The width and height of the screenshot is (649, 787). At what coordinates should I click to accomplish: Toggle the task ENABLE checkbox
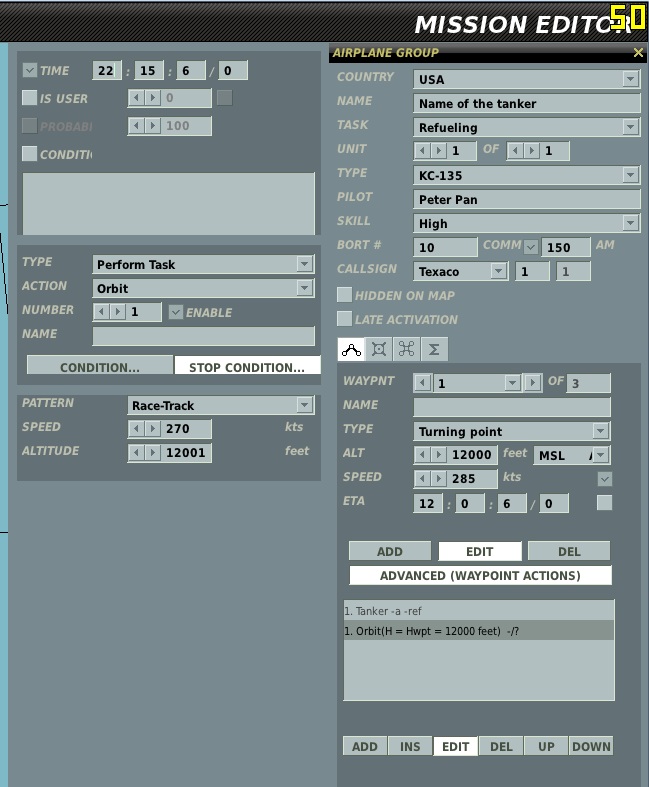[176, 312]
